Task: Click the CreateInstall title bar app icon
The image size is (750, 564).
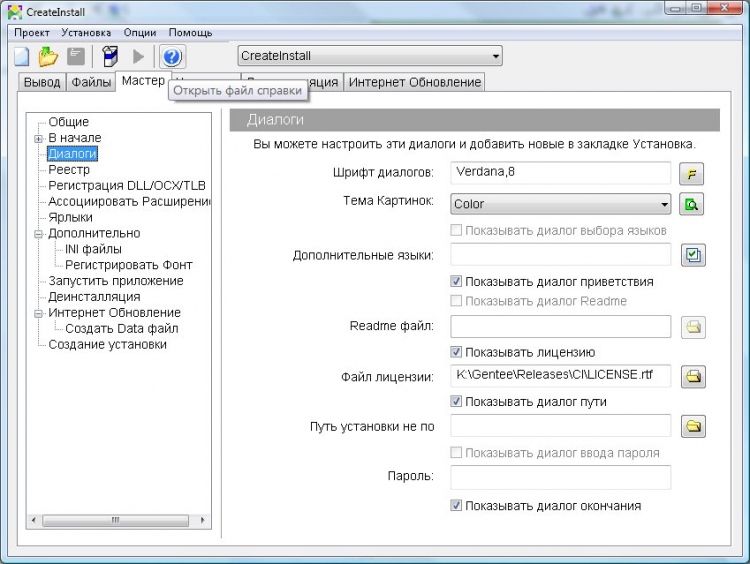Action: pyautogui.click(x=15, y=12)
